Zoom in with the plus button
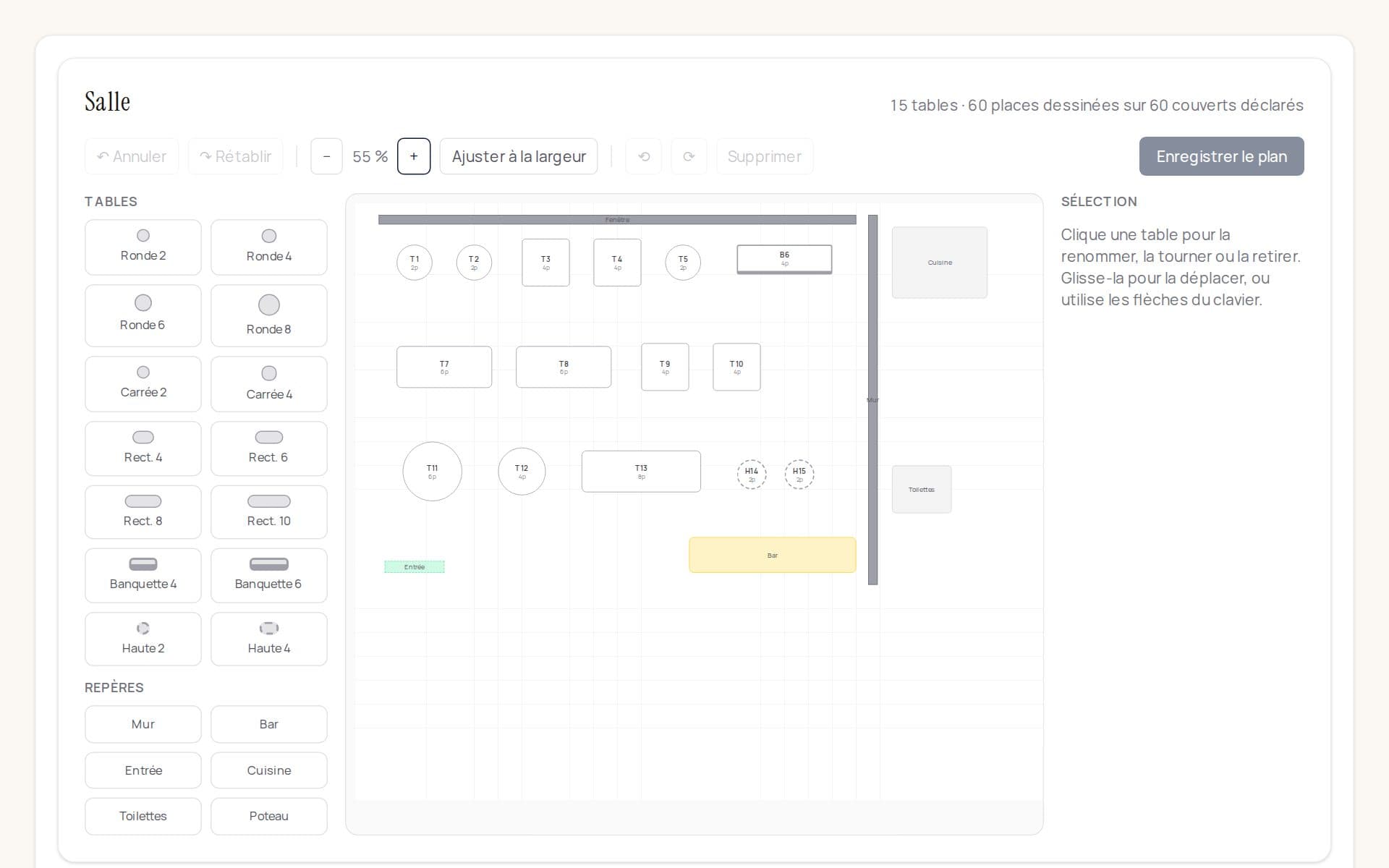The height and width of the screenshot is (868, 1389). pos(414,156)
